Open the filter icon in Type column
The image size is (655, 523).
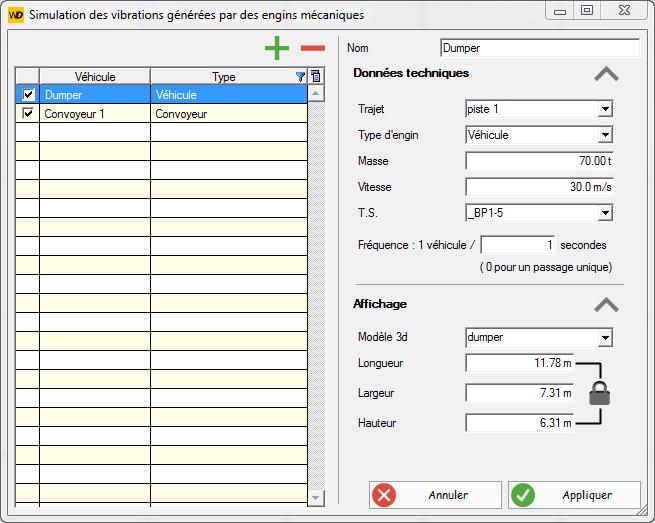pyautogui.click(x=300, y=77)
